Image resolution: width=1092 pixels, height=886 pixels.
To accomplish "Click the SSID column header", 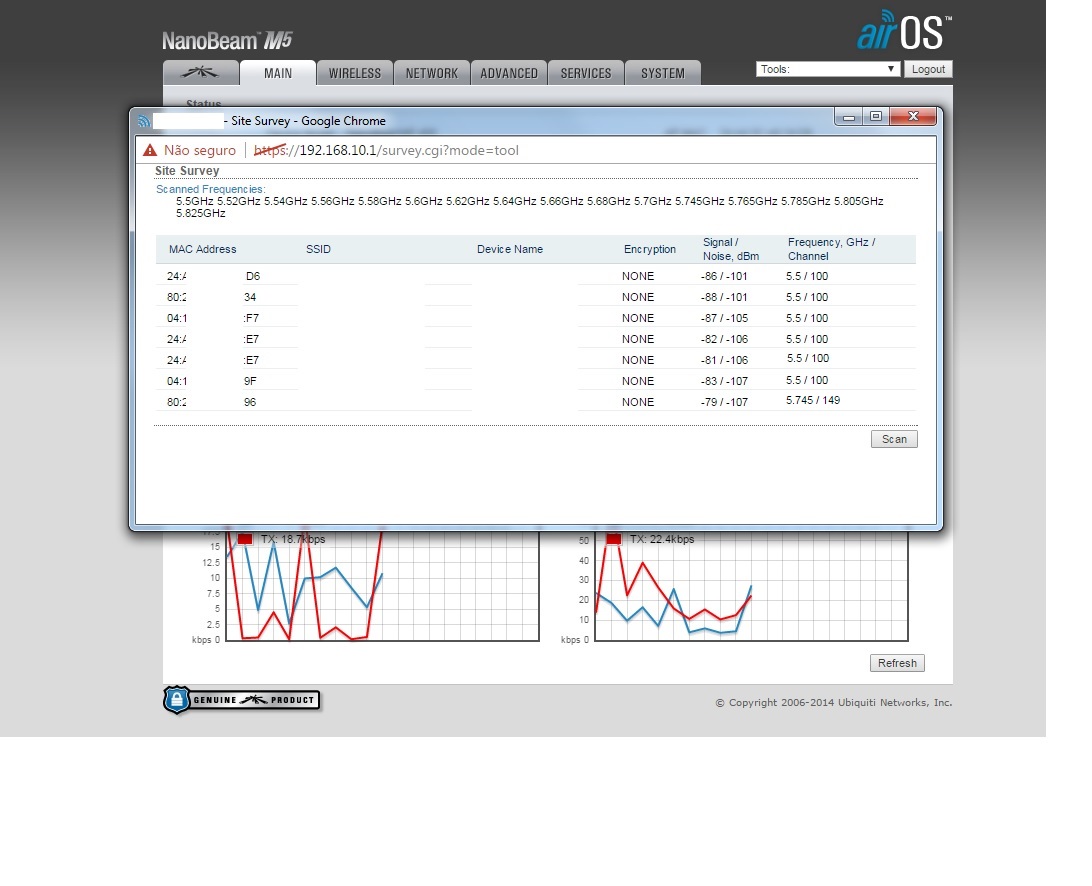I will tap(318, 249).
